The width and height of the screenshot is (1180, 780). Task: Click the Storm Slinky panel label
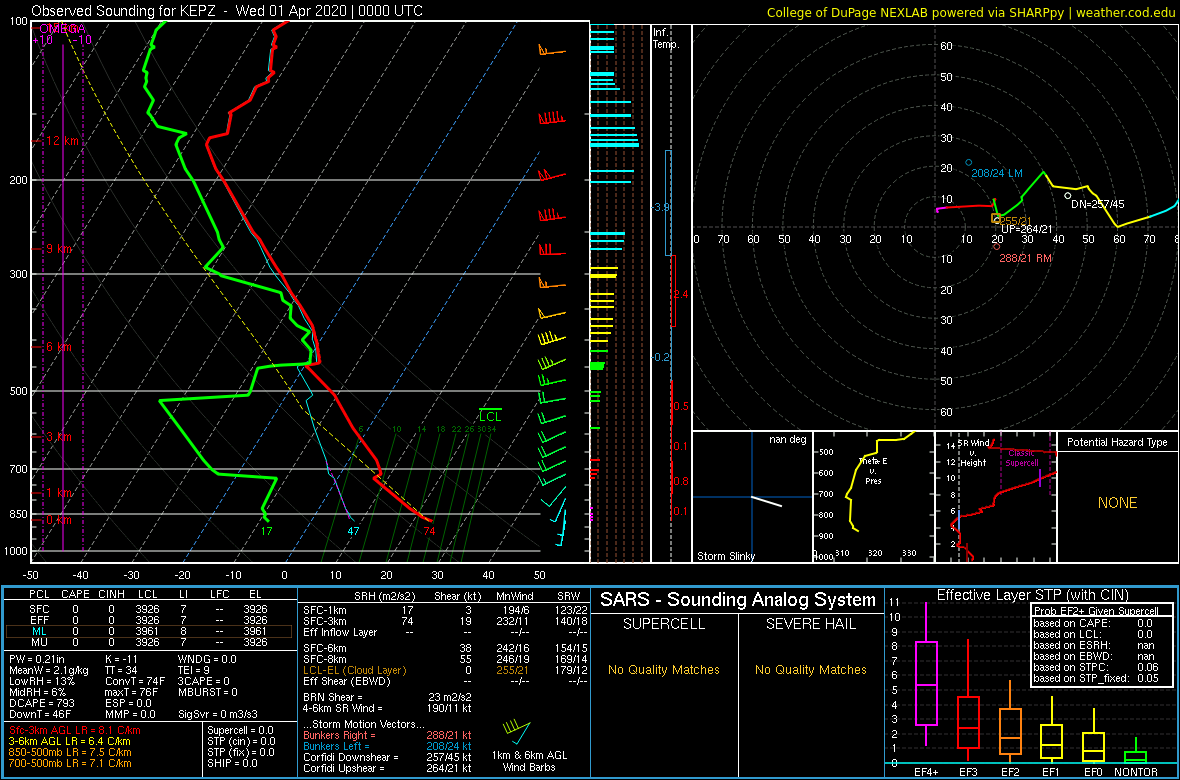click(727, 556)
